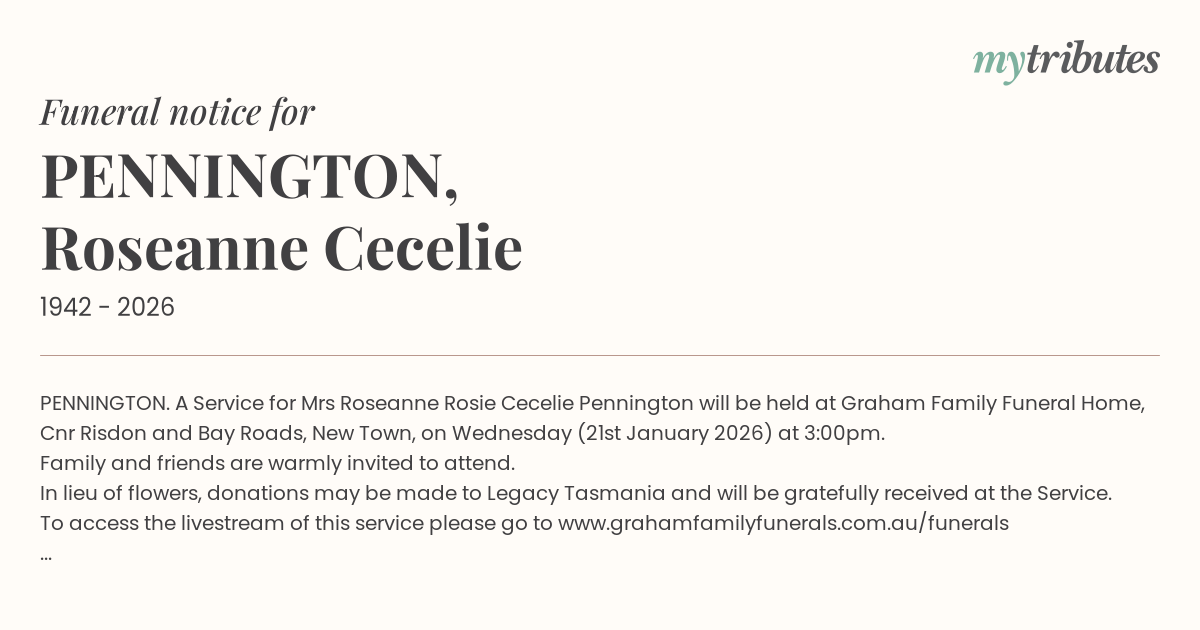Click "Graham Family Funeral Home" in the notice

tap(991, 403)
